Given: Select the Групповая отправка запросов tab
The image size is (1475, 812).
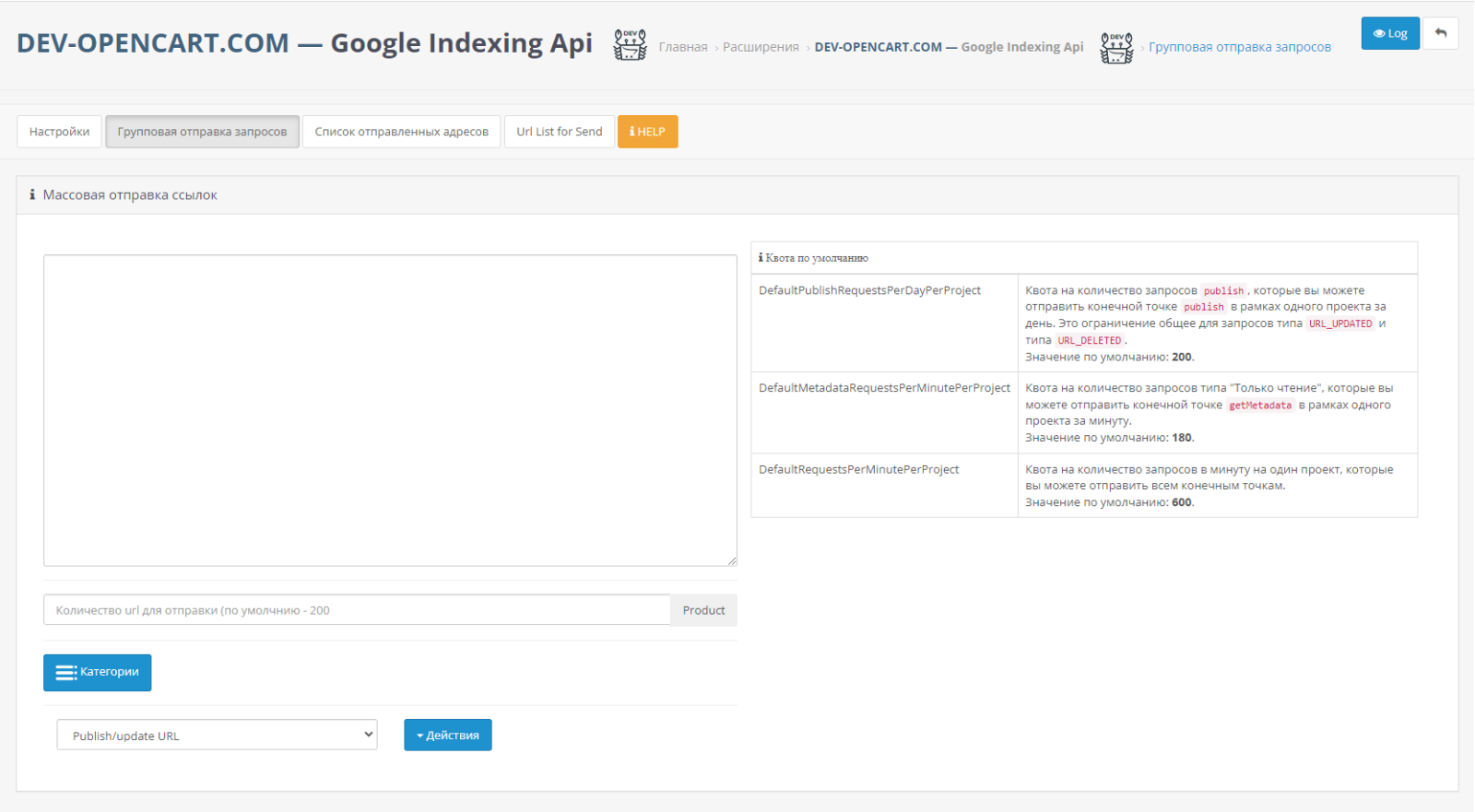Looking at the screenshot, I should point(202,132).
